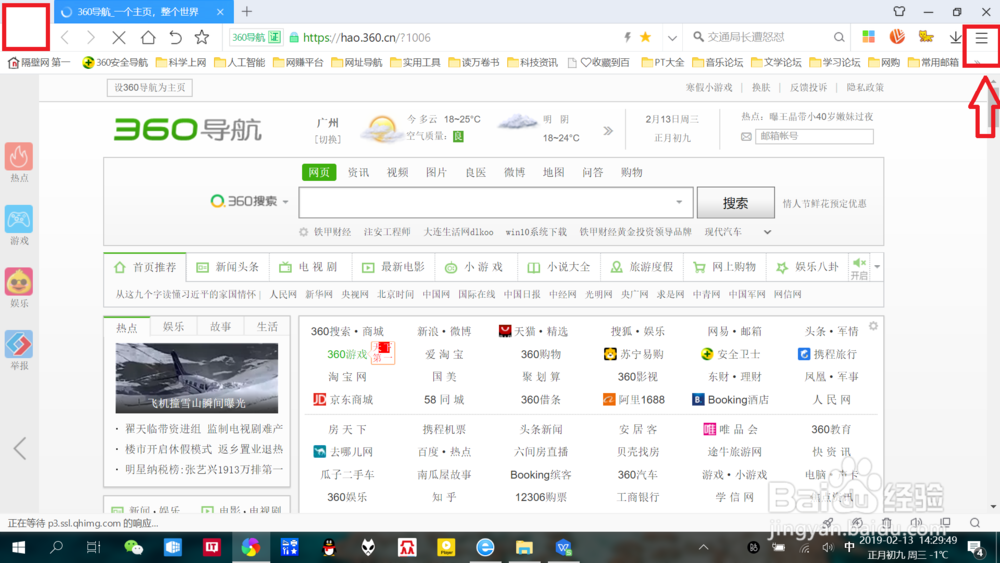Expand the search box suggestion arrow
Image resolution: width=1000 pixels, height=563 pixels.
point(679,202)
